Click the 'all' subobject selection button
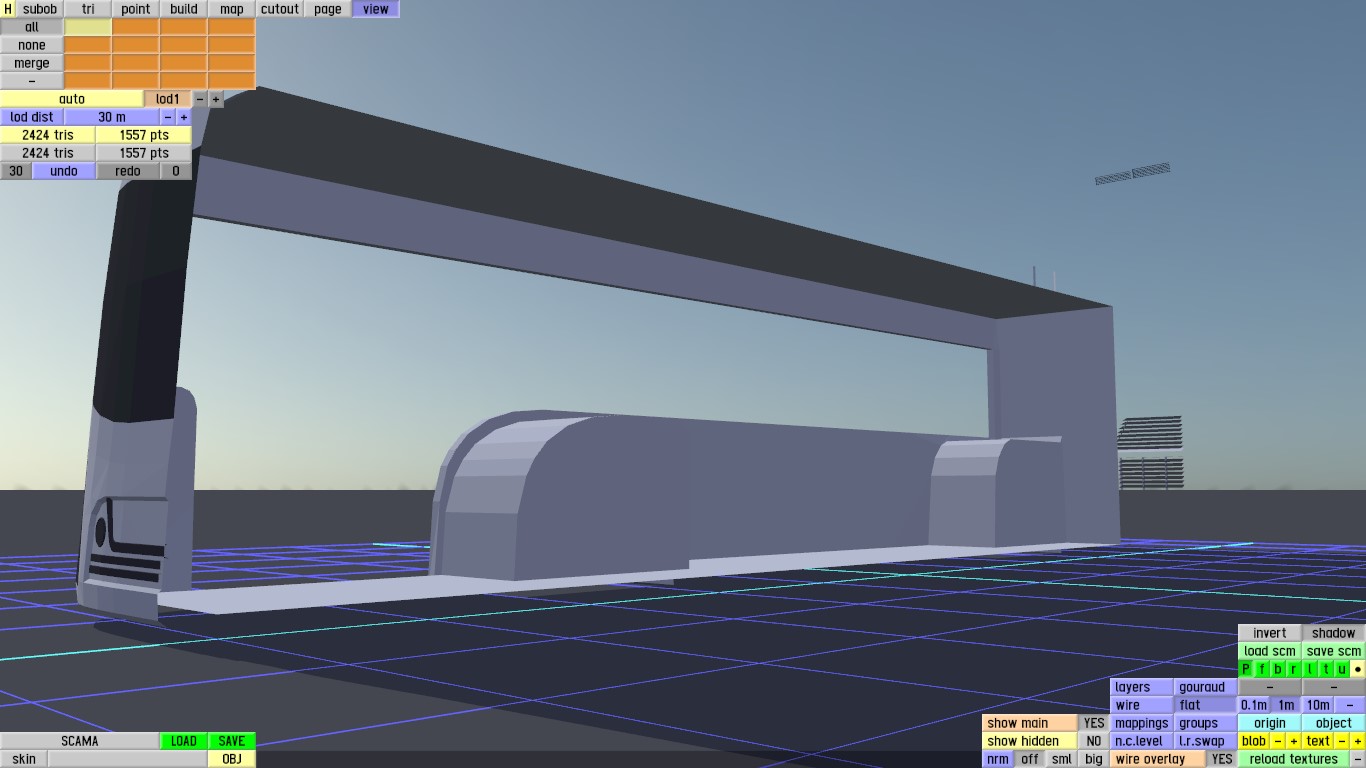Viewport: 1366px width, 768px height. [32, 27]
